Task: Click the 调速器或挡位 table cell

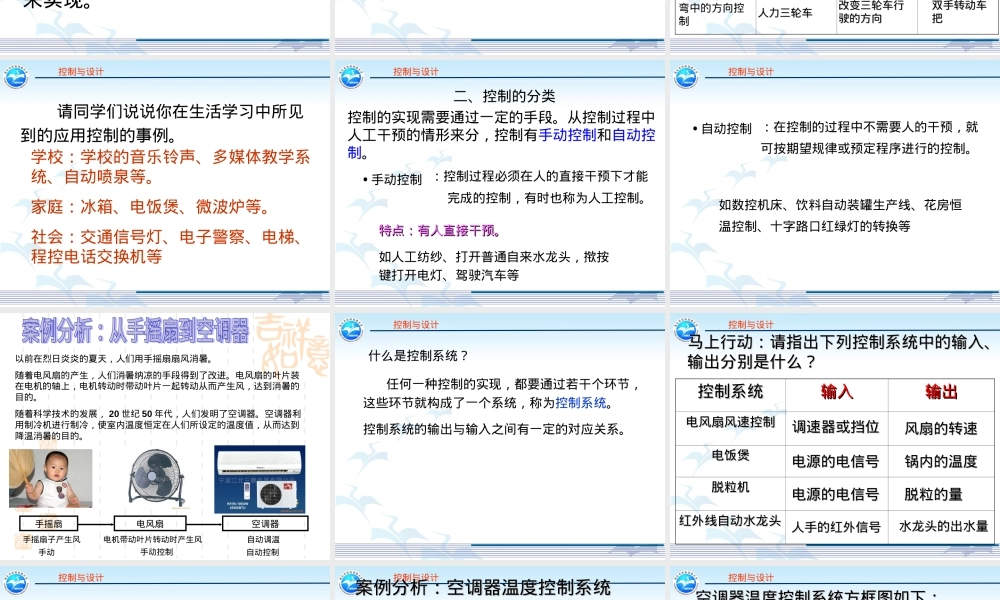Action: coord(835,427)
